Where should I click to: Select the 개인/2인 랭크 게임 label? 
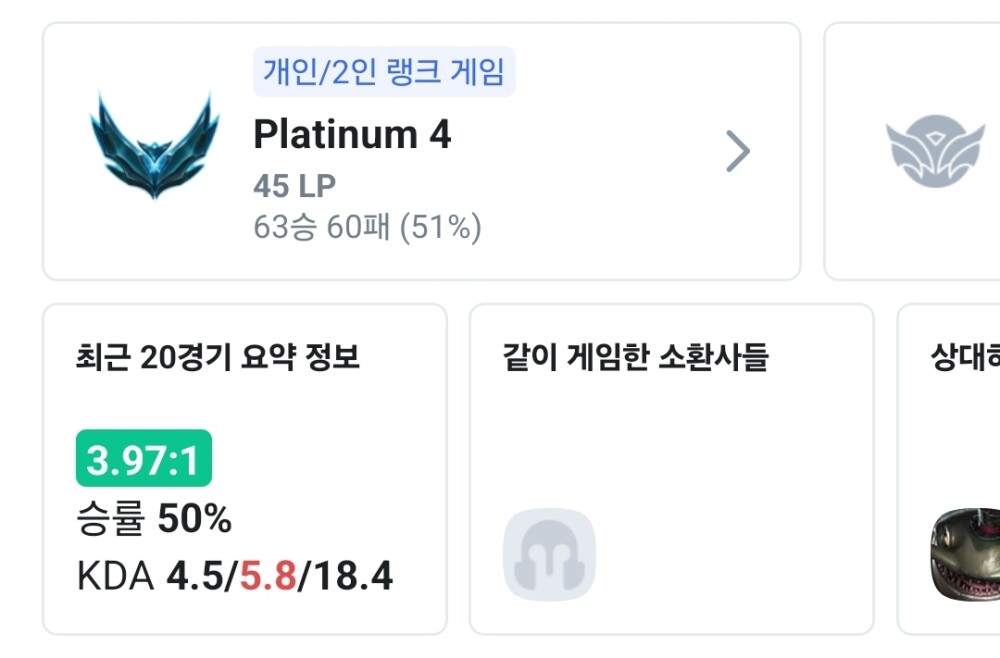pos(384,72)
